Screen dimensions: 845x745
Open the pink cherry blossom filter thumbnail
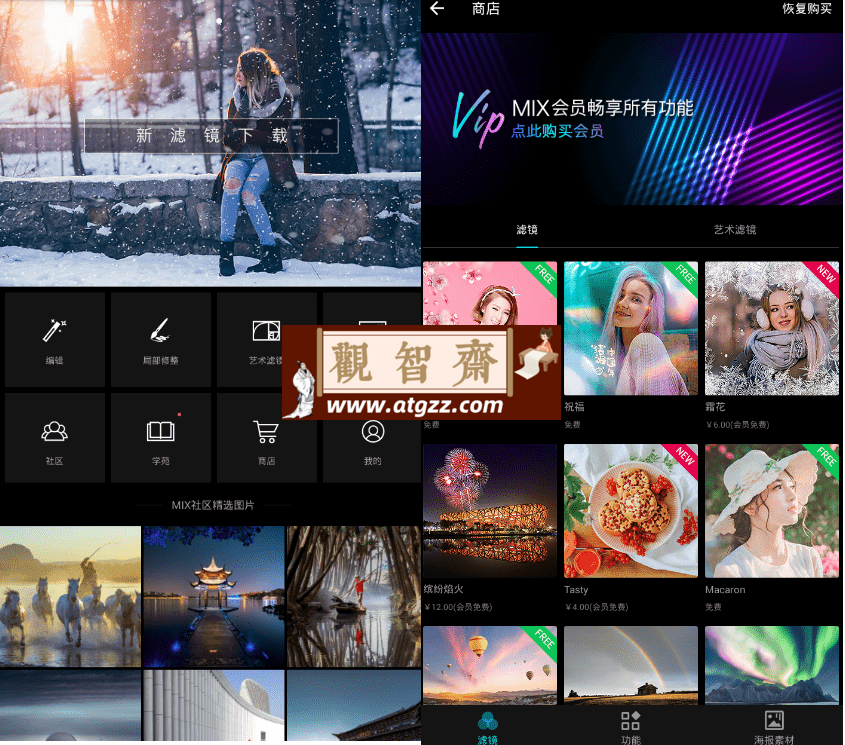490,293
